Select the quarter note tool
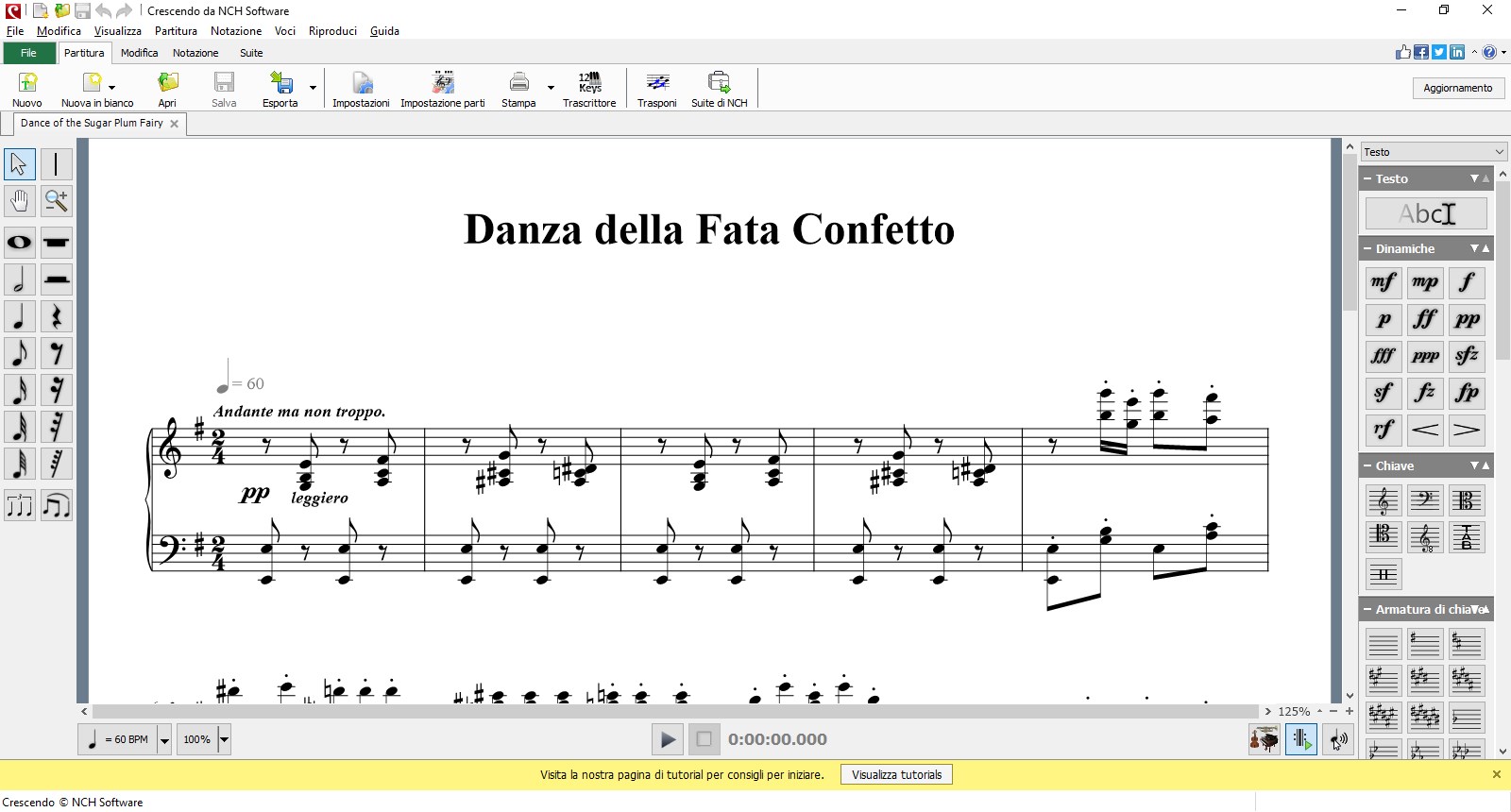The width and height of the screenshot is (1511, 812). (20, 316)
